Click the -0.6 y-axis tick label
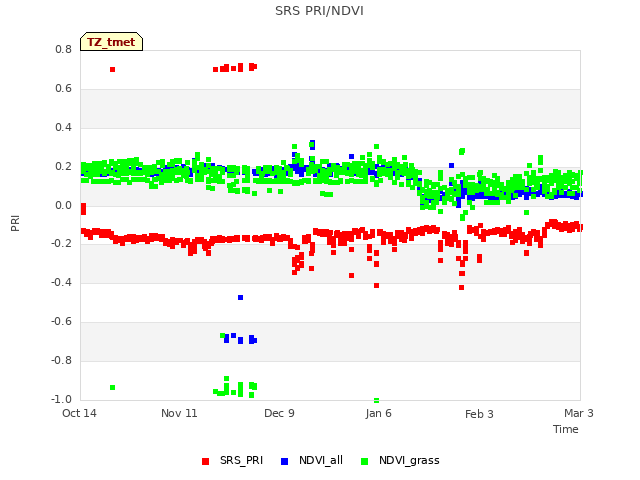 coord(61,322)
